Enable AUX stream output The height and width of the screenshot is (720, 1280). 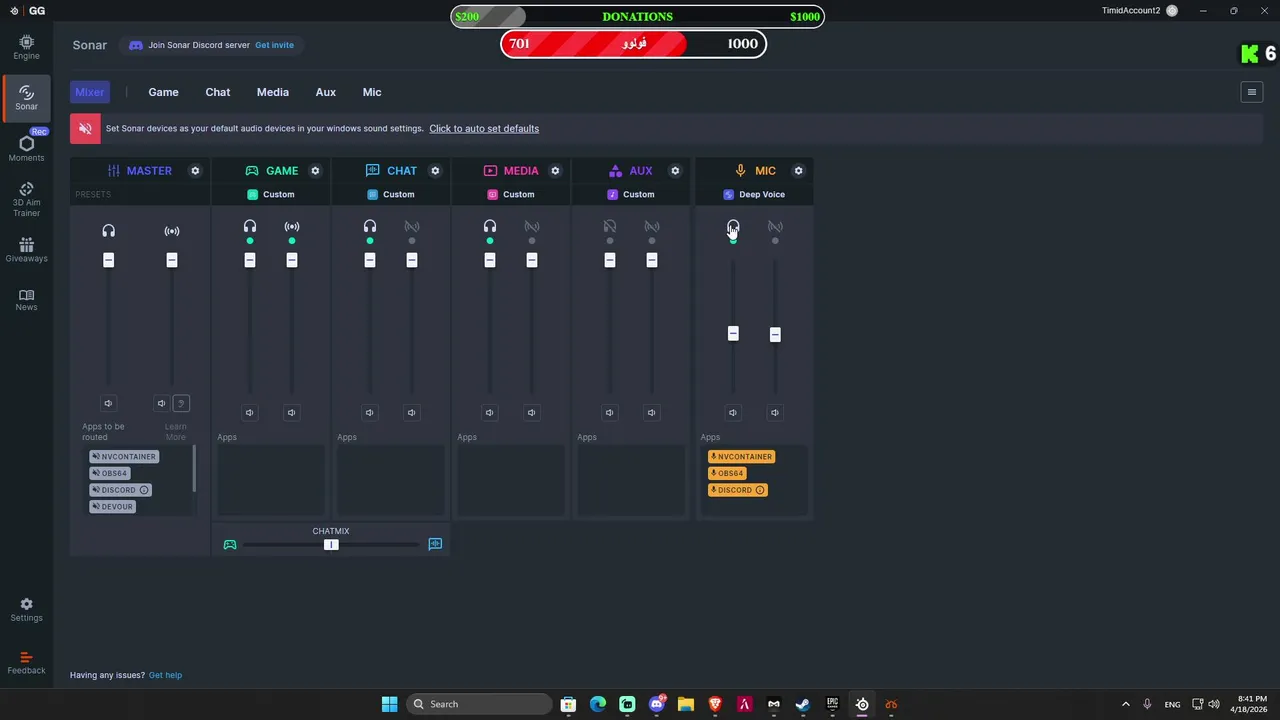tap(652, 227)
